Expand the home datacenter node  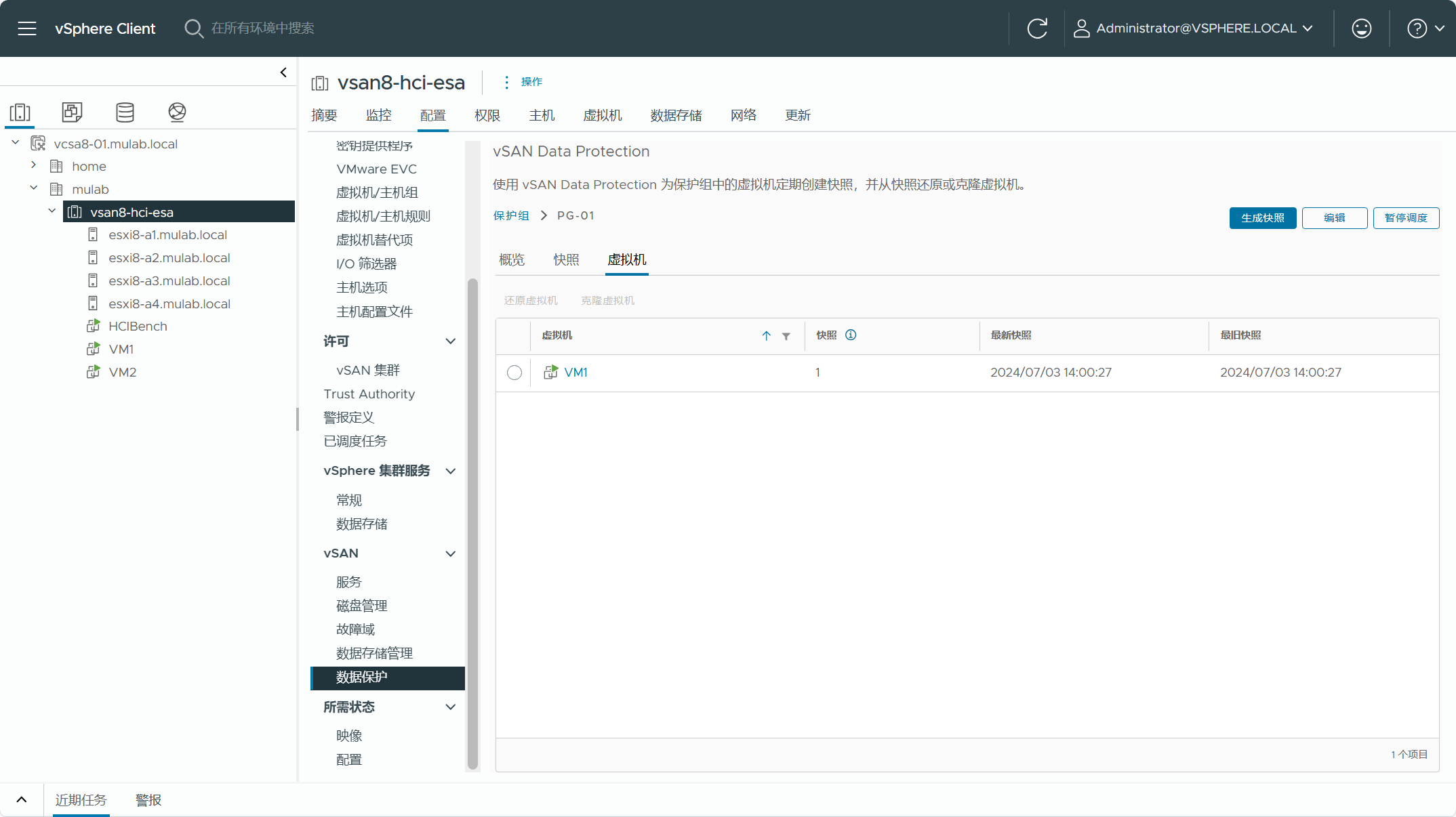pos(34,165)
